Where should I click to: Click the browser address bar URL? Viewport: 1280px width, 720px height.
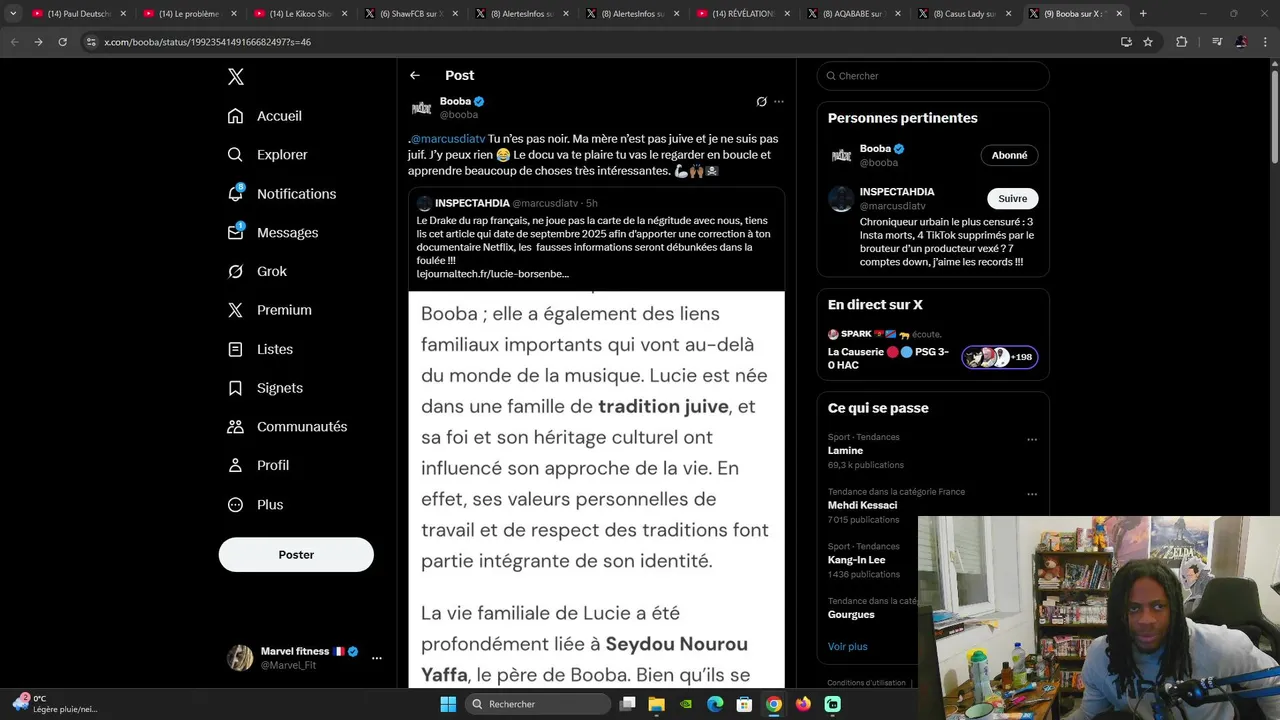pyautogui.click(x=207, y=42)
